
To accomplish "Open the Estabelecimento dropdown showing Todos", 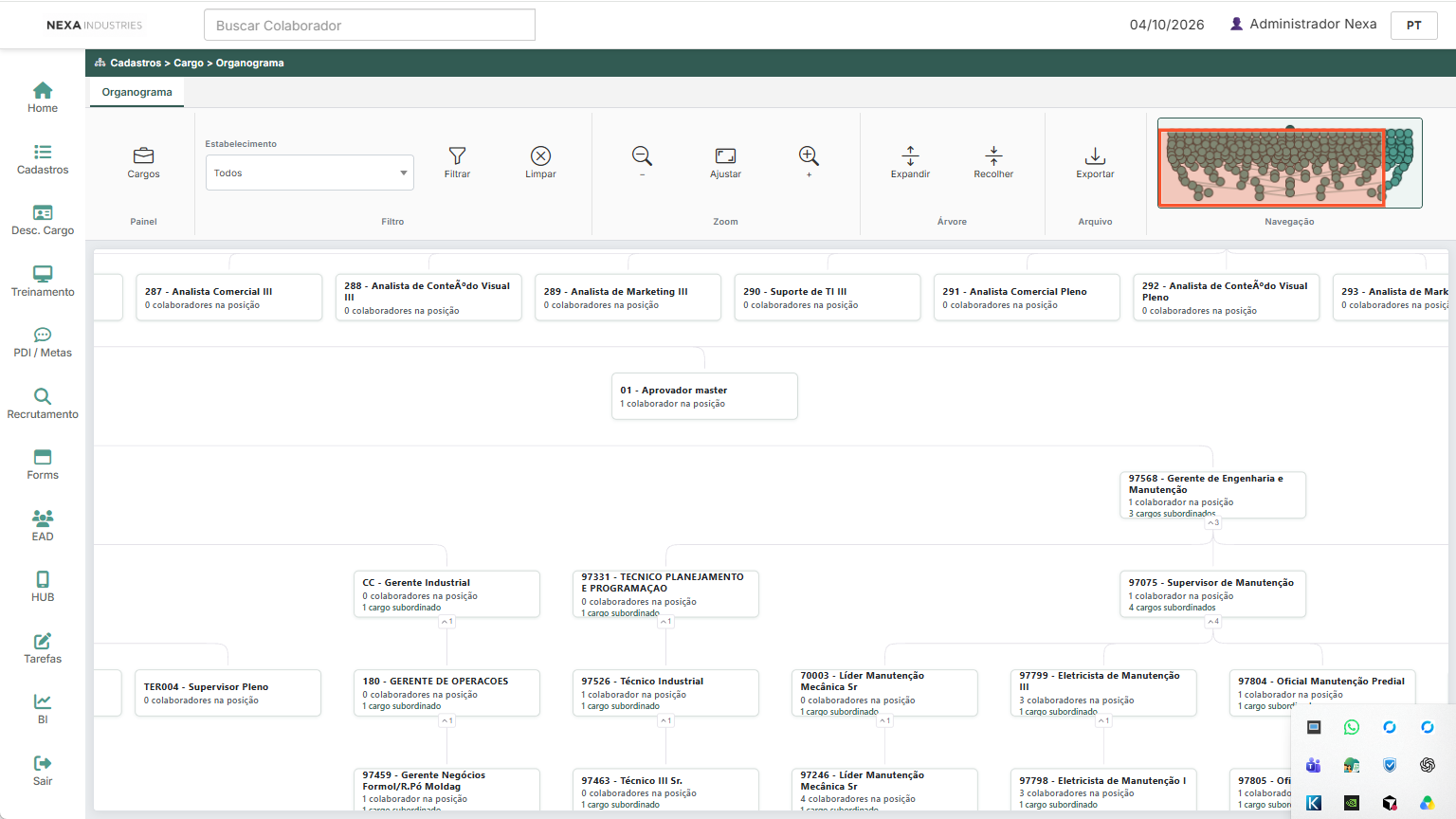I will coord(310,173).
